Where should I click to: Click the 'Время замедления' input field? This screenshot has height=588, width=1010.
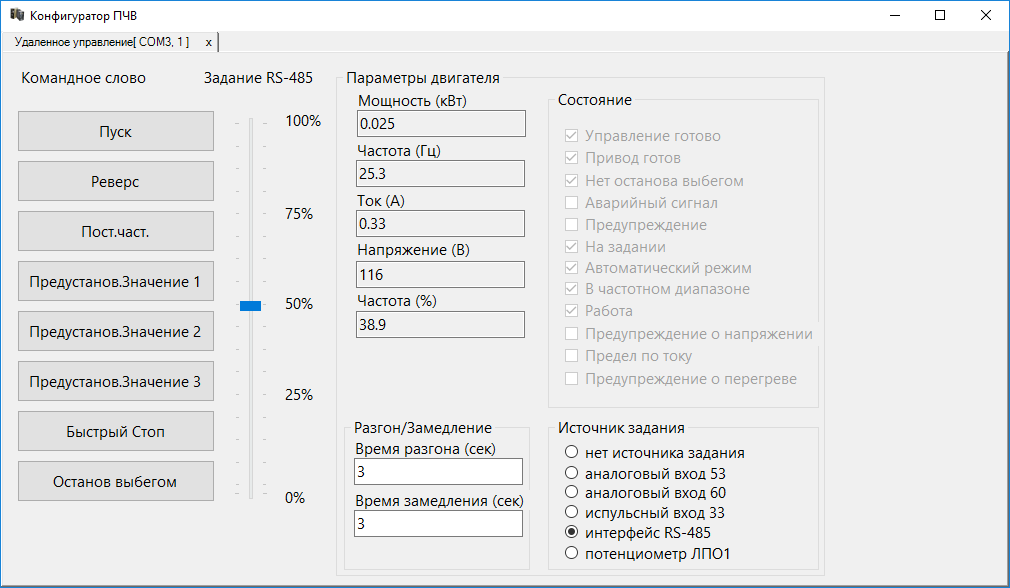(438, 524)
